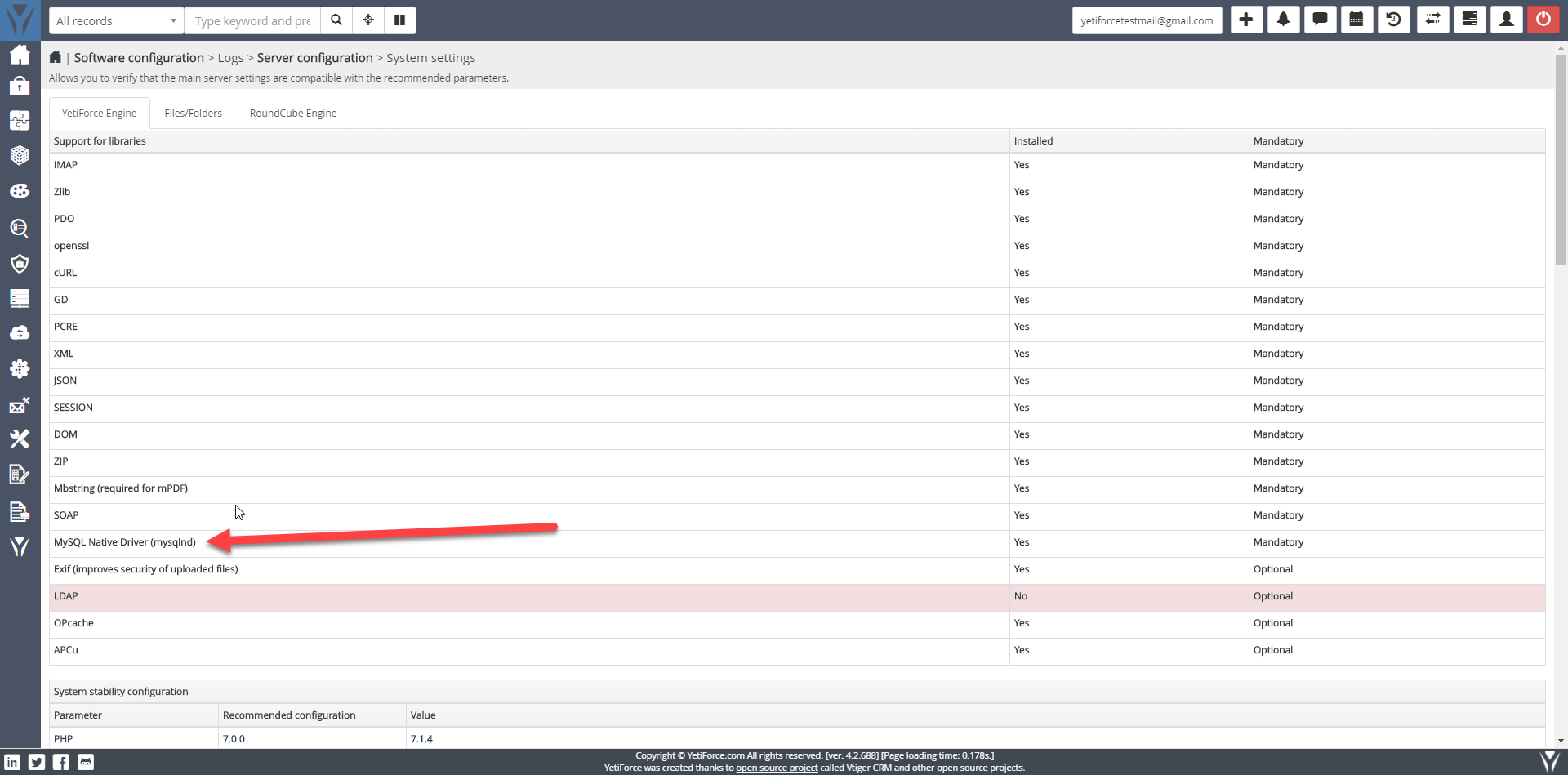This screenshot has height=775, width=1568.
Task: Click the System stability configuration heading
Action: [121, 692]
